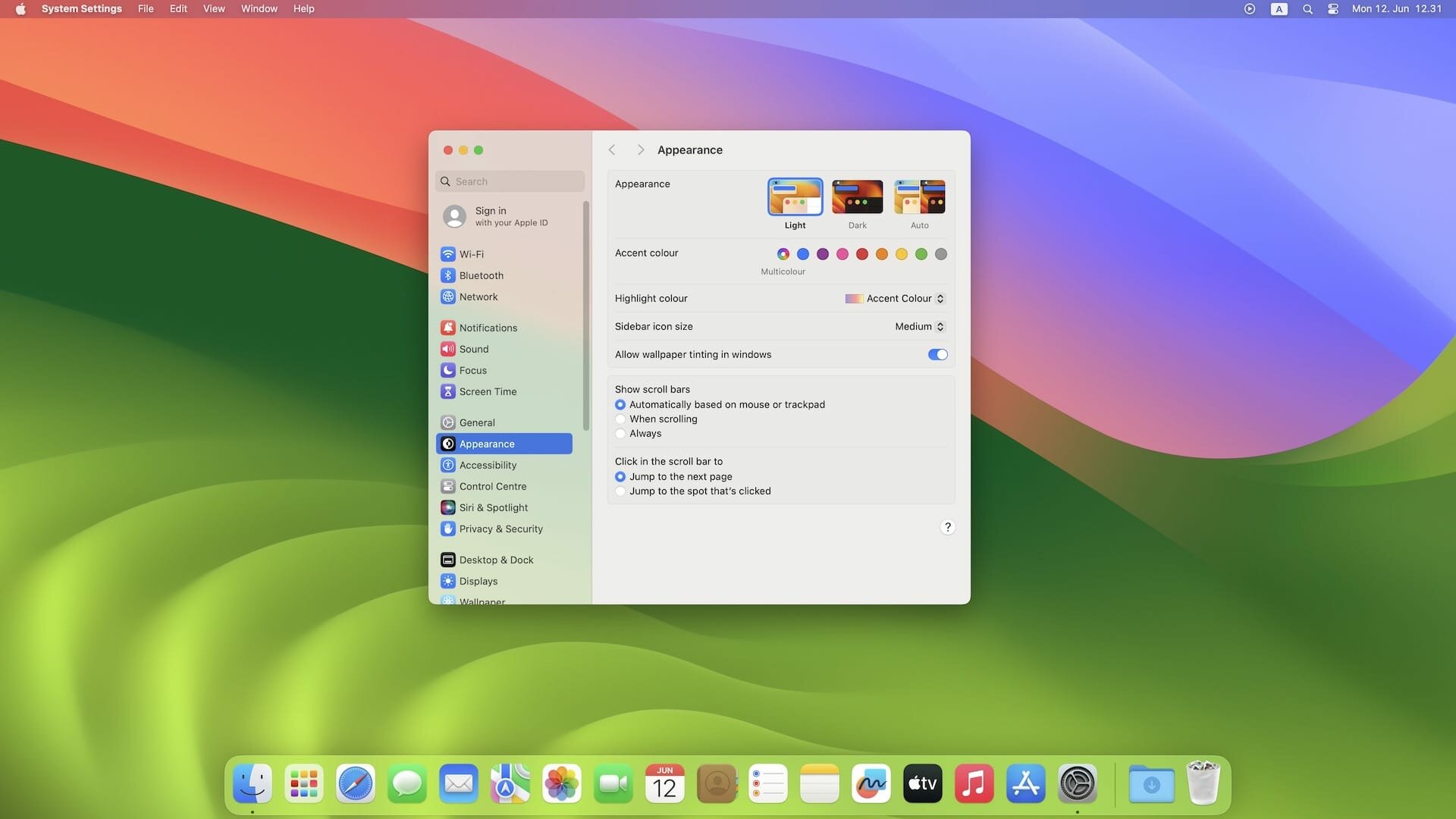Select Always show scroll bars radio button

[620, 433]
